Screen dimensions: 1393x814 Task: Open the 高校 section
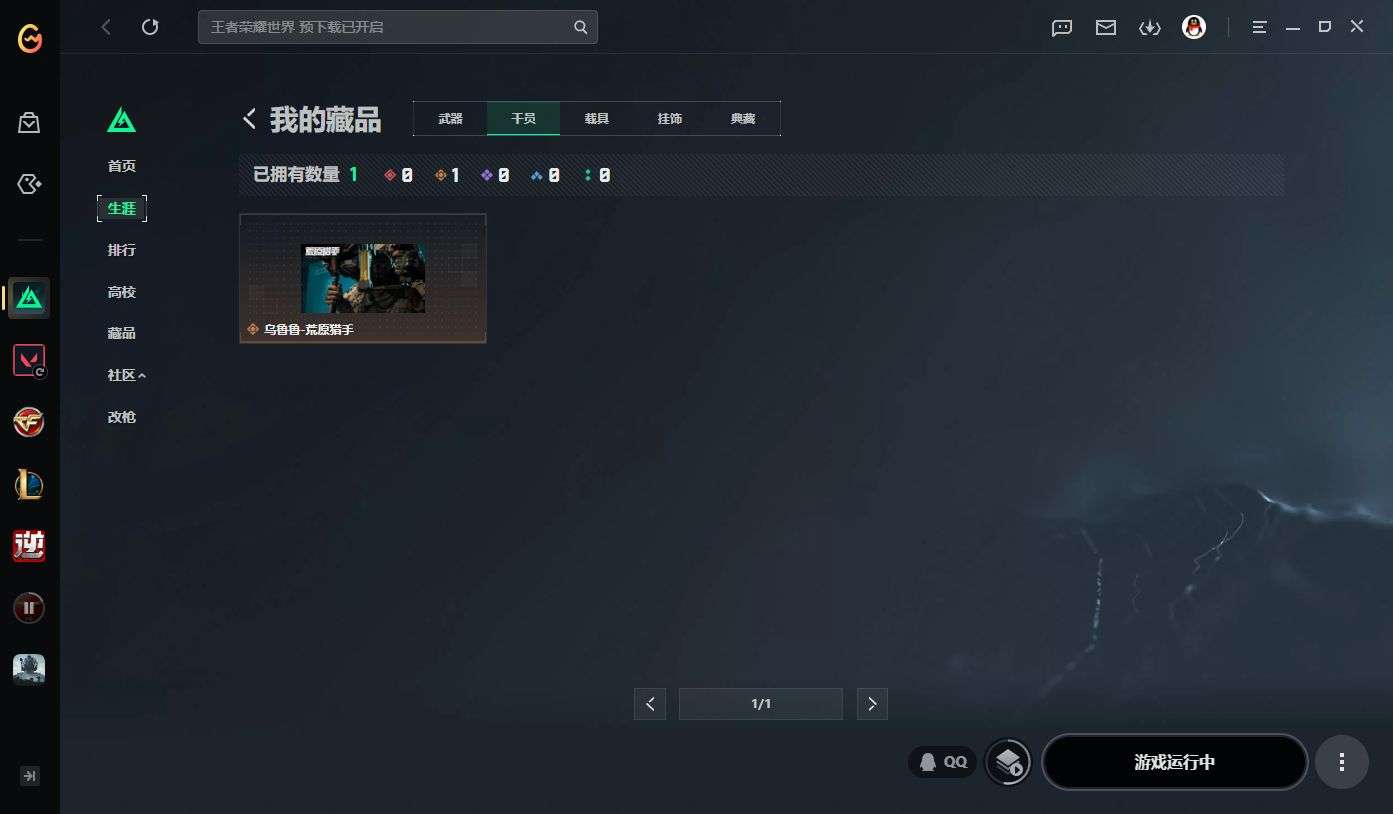point(122,292)
